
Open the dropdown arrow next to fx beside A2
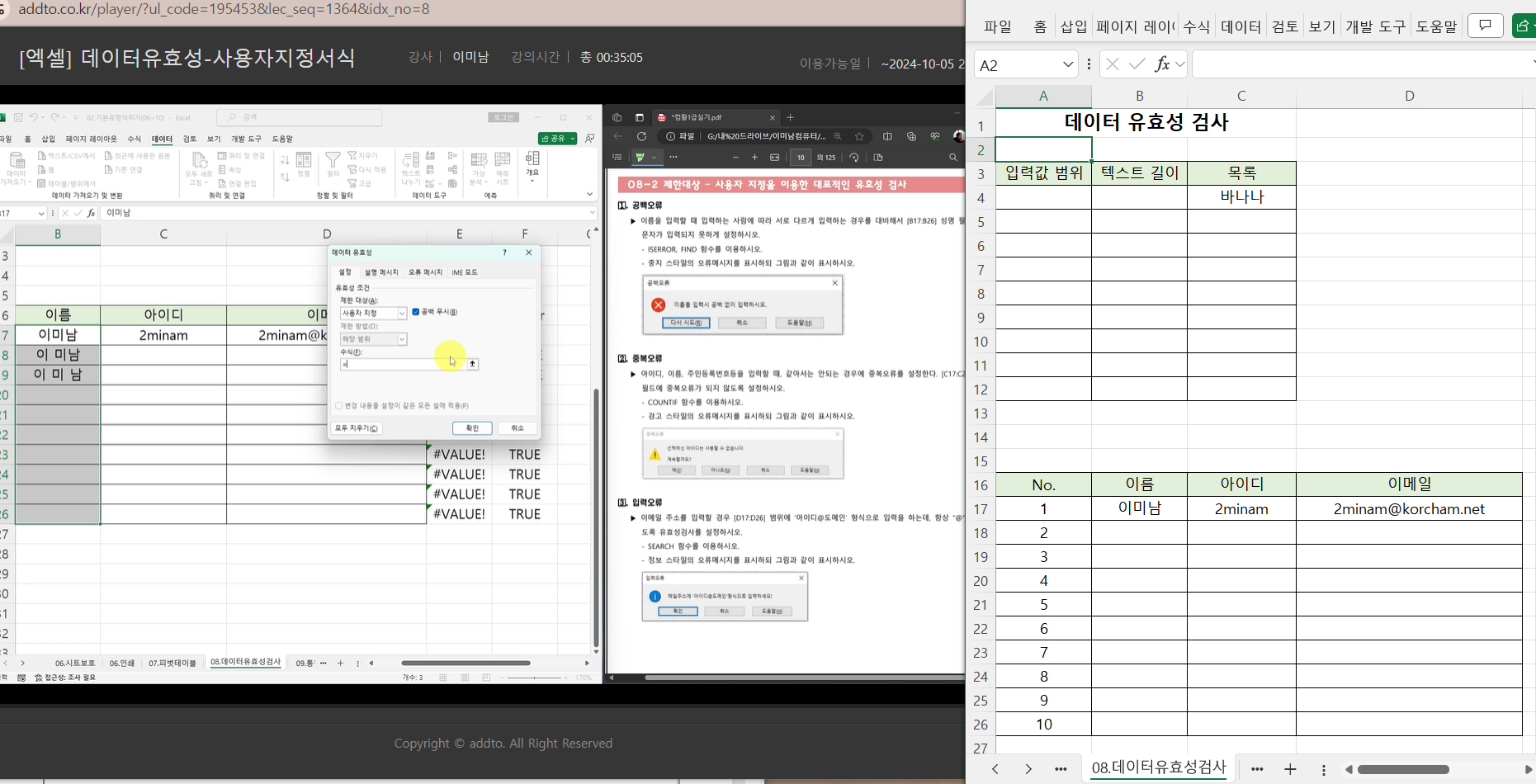(1180, 64)
